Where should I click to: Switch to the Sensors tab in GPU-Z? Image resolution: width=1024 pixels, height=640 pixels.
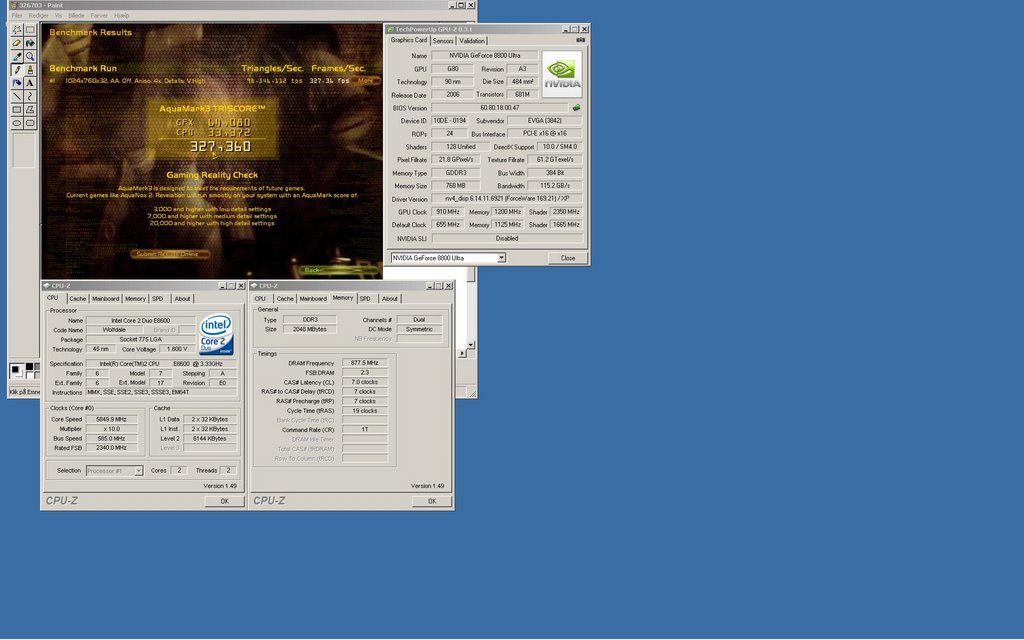coord(443,40)
